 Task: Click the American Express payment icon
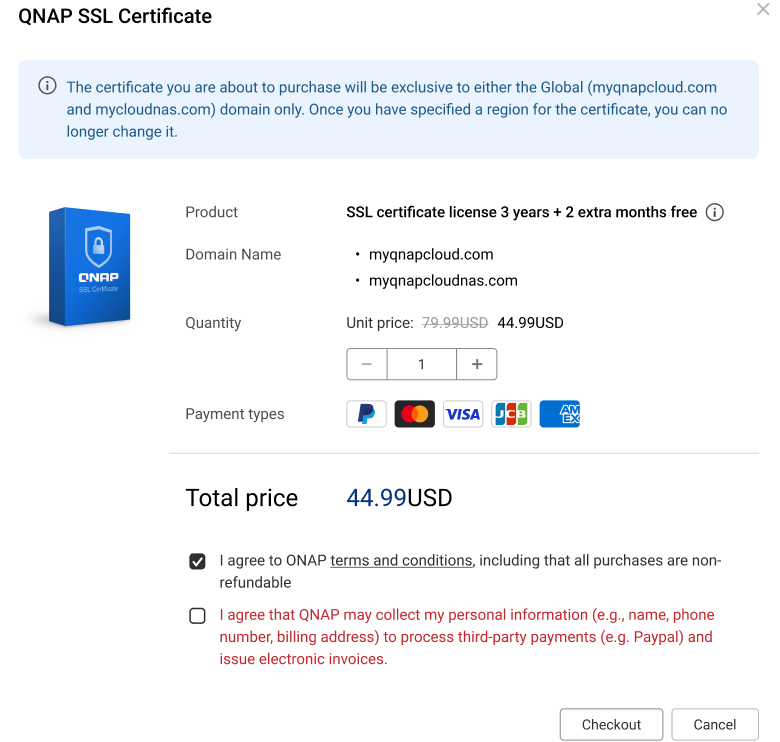tap(560, 414)
